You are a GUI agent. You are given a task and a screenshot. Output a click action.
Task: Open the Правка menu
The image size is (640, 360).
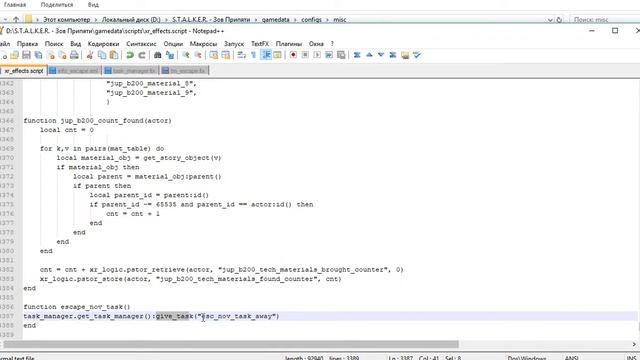(27, 44)
